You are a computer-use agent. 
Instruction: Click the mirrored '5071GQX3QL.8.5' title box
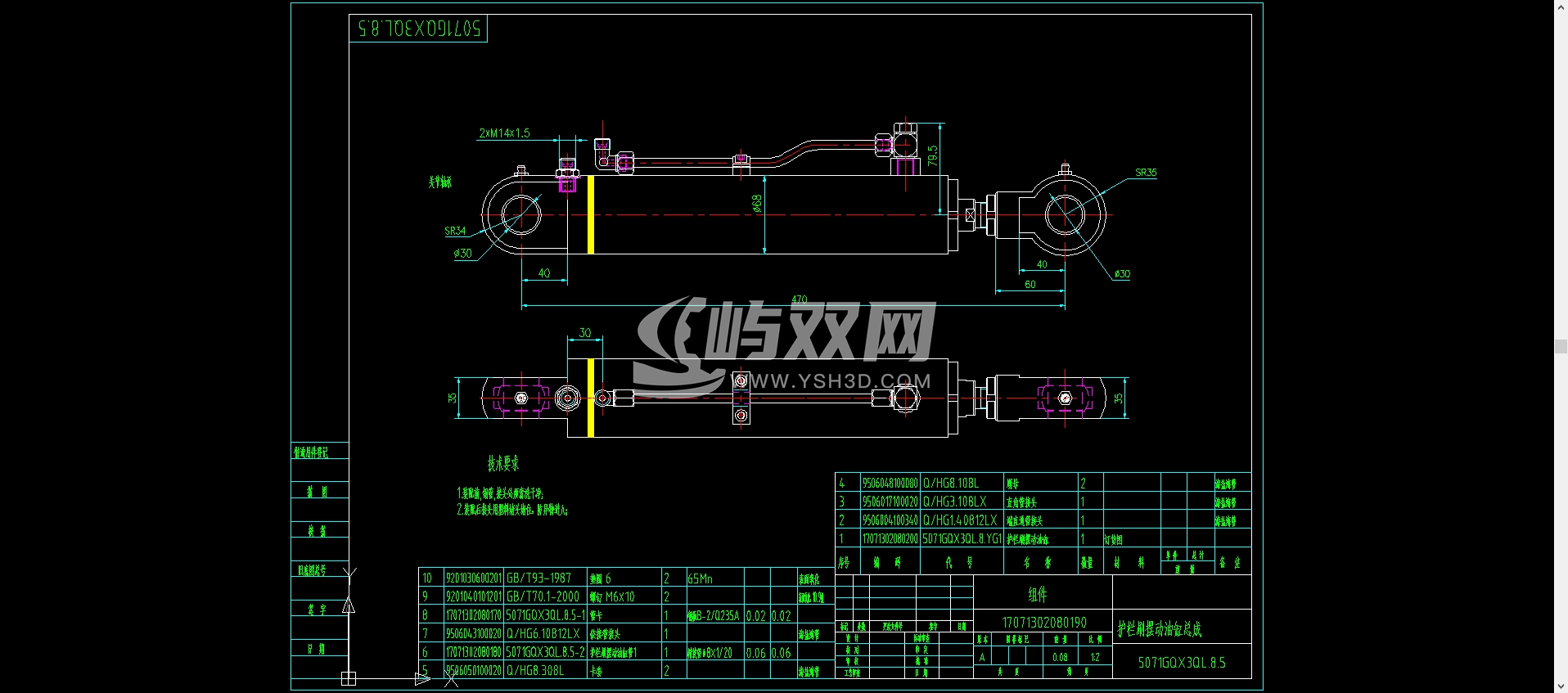(419, 29)
